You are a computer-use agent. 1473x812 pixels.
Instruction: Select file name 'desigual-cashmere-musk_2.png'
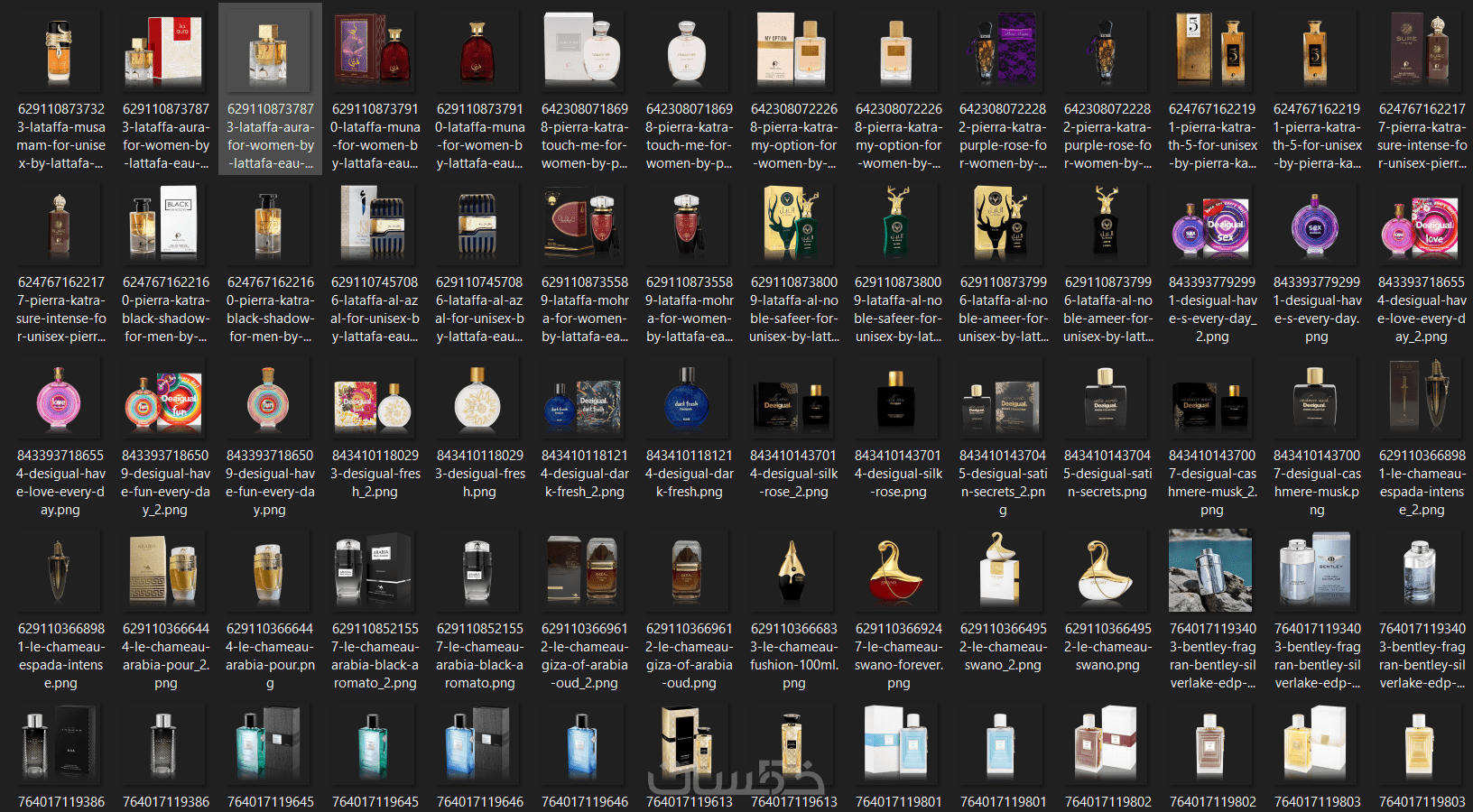click(x=1212, y=483)
